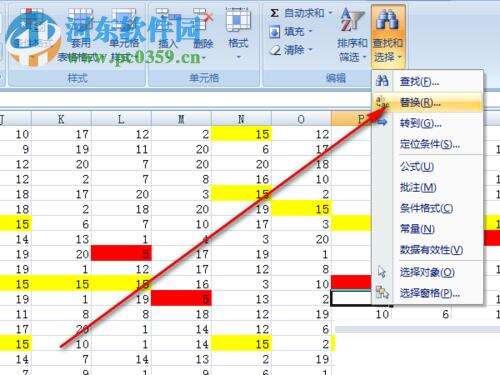Choose 公式(U) in the menu
Screen dimensions: 500x375
[x=428, y=166]
